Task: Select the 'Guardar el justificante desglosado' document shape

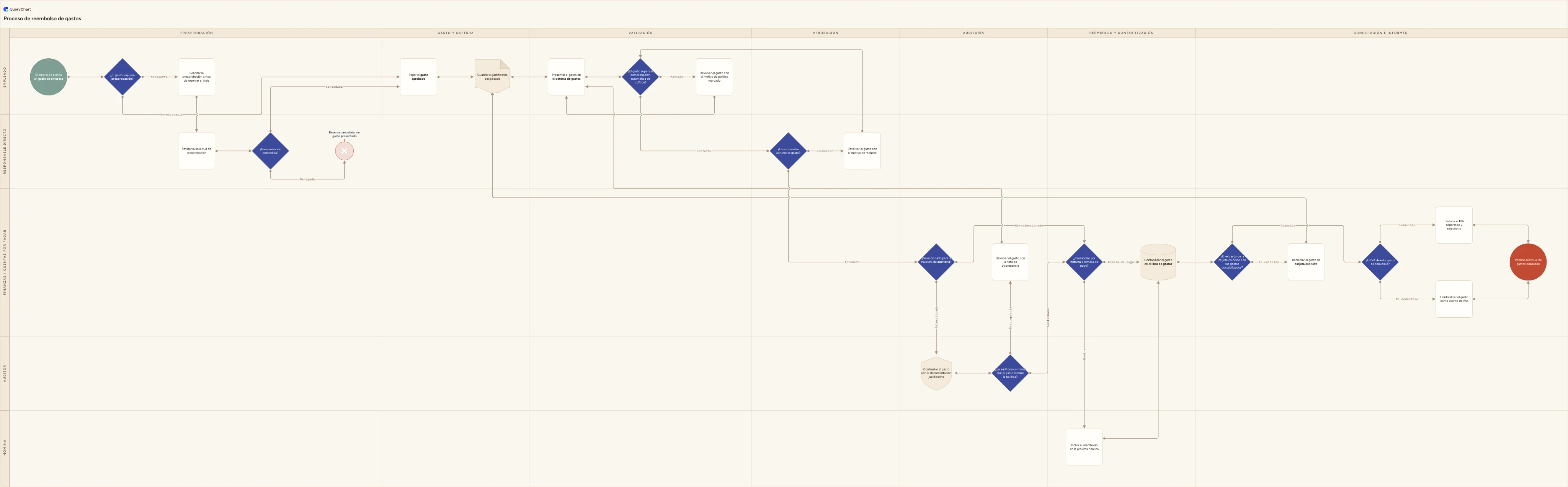Action: tap(492, 76)
